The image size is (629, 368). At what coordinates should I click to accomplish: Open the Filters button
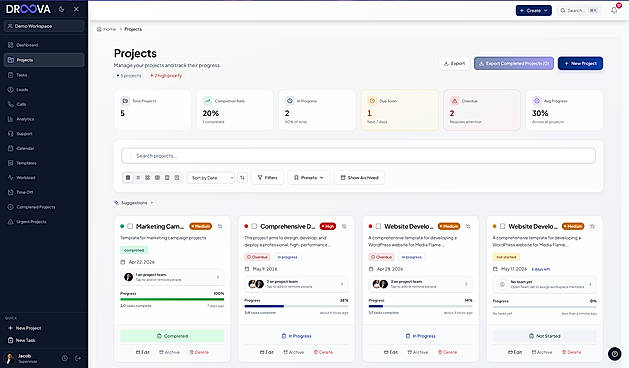pyautogui.click(x=268, y=177)
